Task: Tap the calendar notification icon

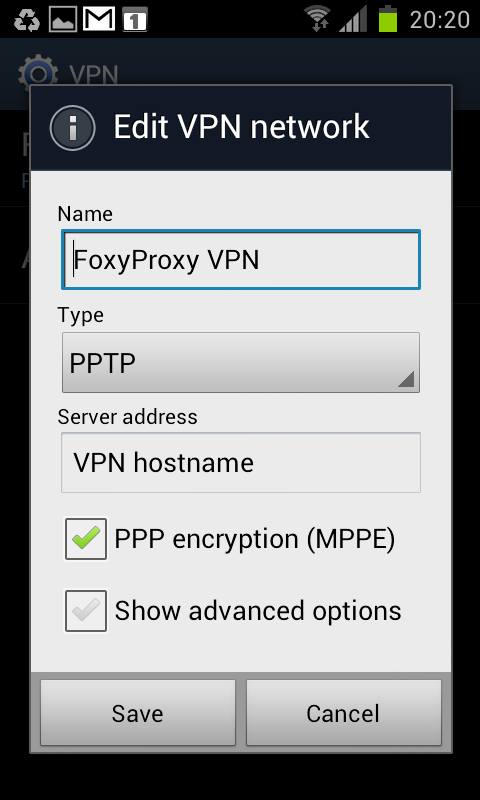Action: pyautogui.click(x=135, y=19)
